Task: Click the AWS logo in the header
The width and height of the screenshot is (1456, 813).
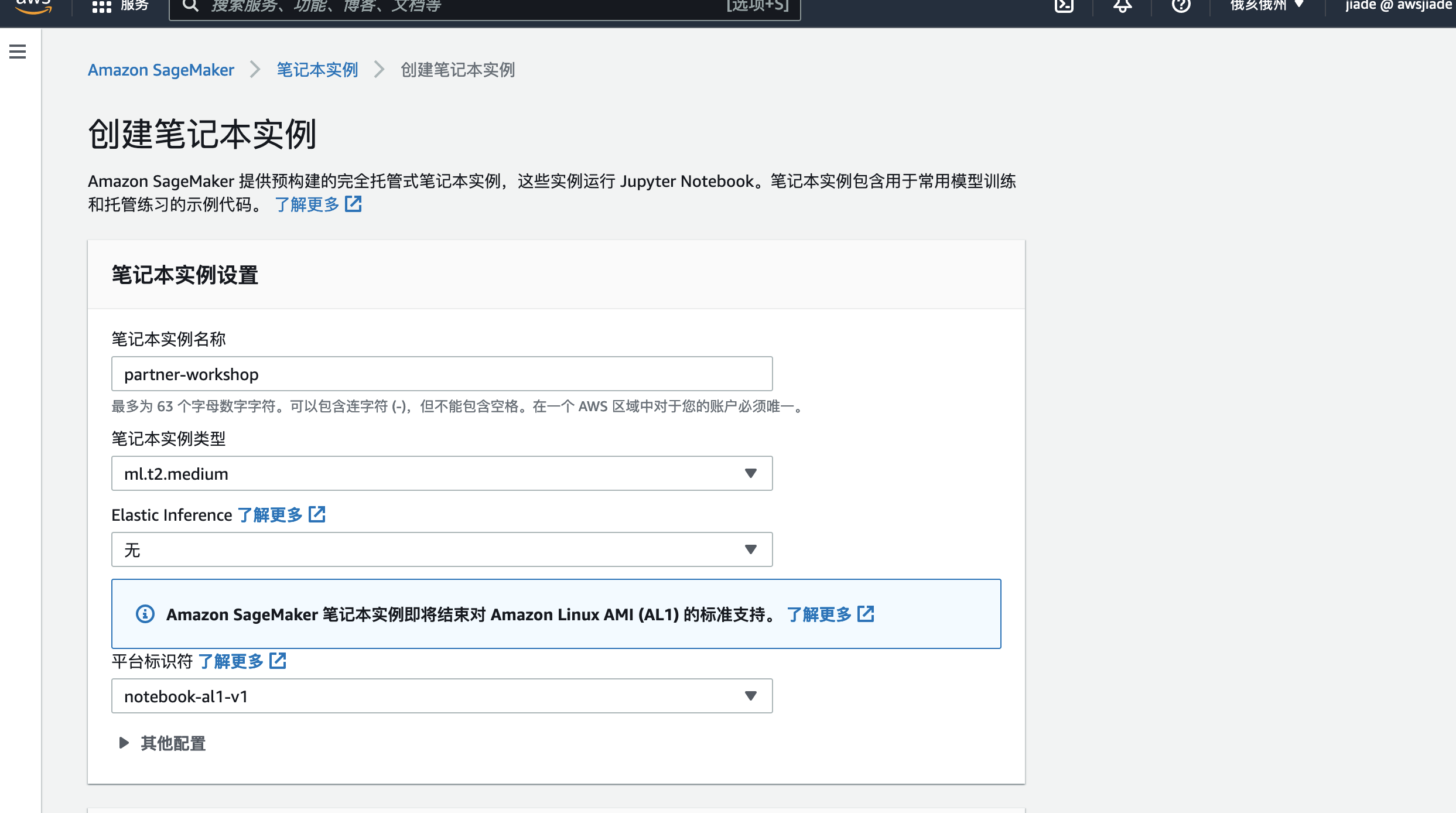Action: tap(33, 6)
